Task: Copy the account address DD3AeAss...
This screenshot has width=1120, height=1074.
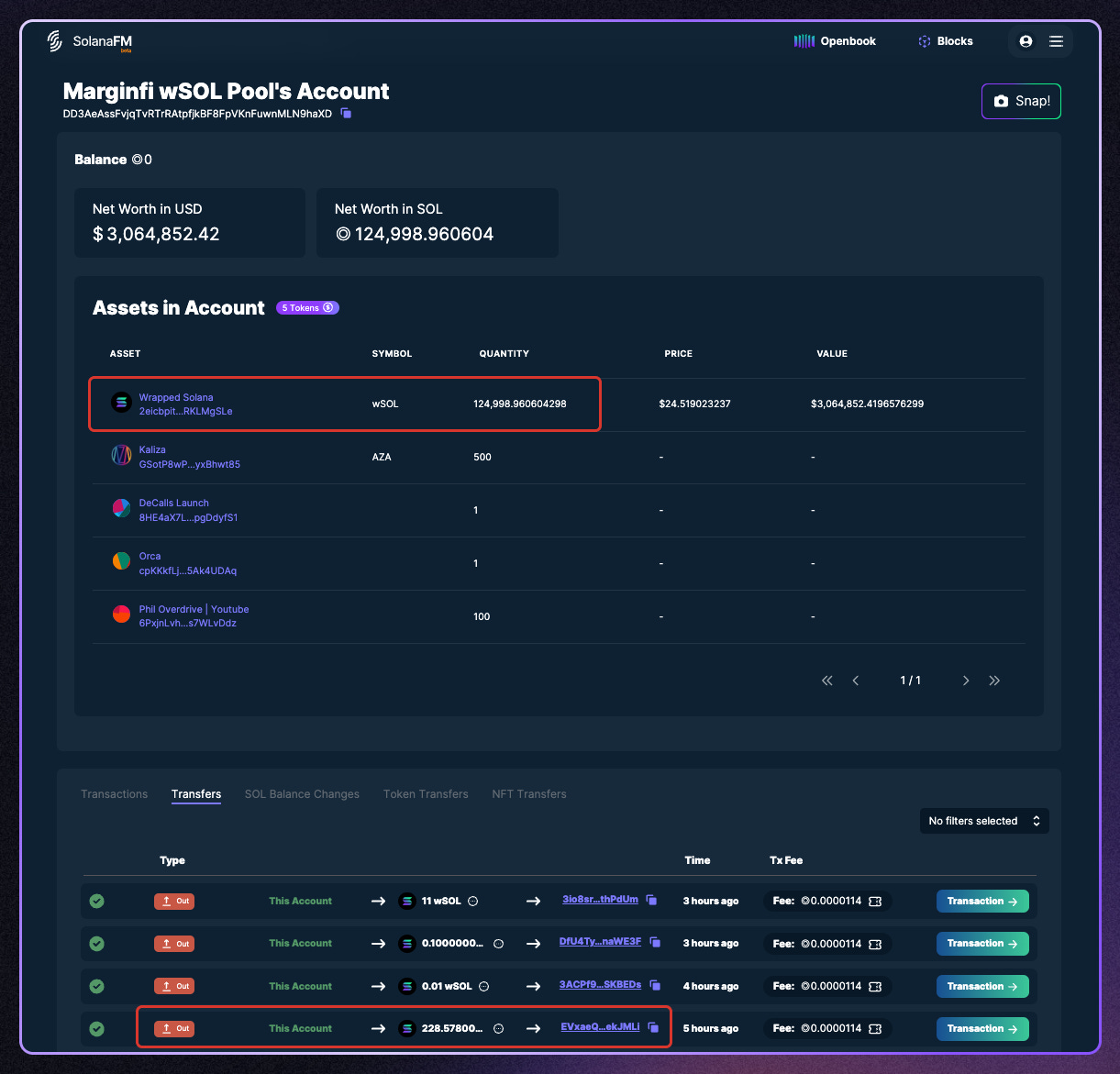Action: pyautogui.click(x=346, y=113)
